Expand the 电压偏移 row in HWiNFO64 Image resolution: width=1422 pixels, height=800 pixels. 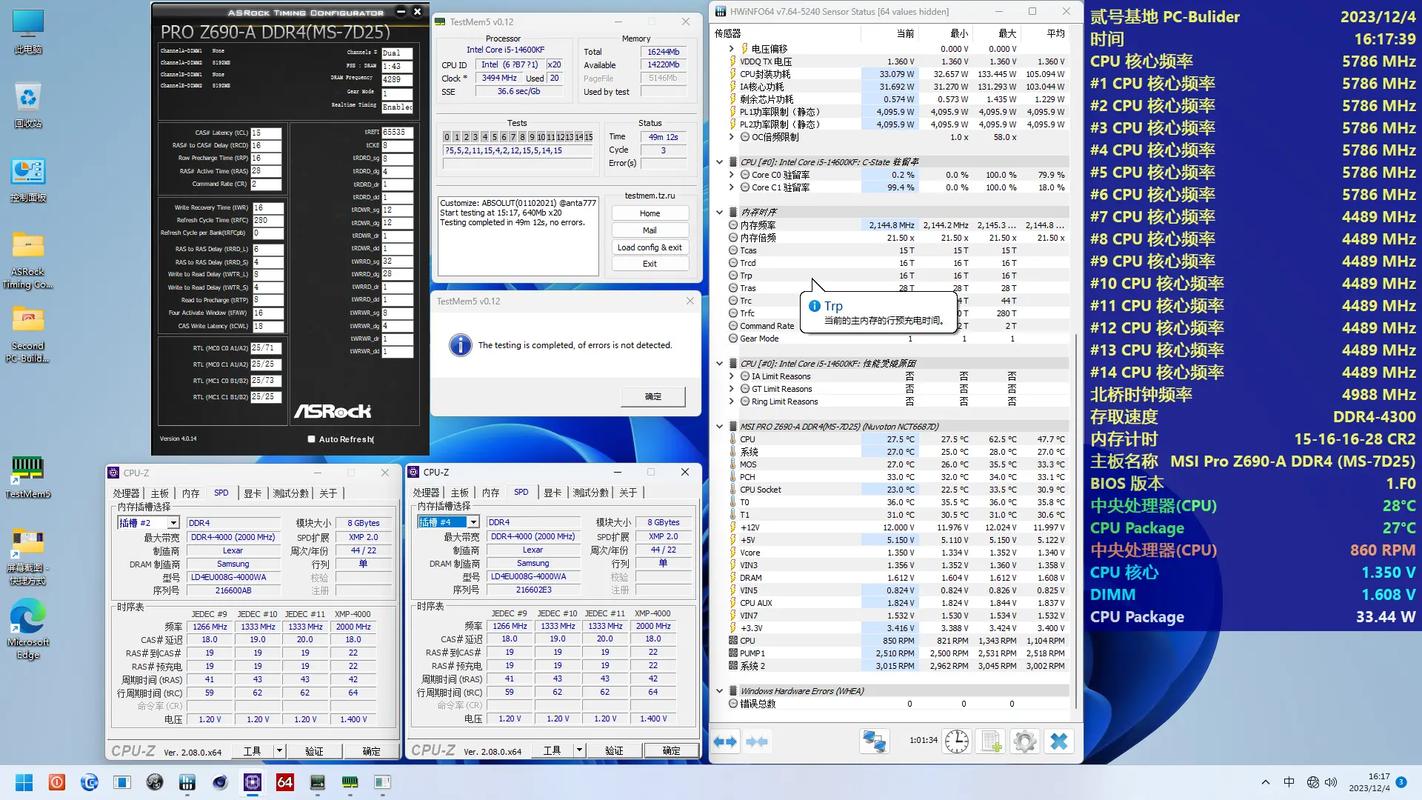pyautogui.click(x=731, y=48)
